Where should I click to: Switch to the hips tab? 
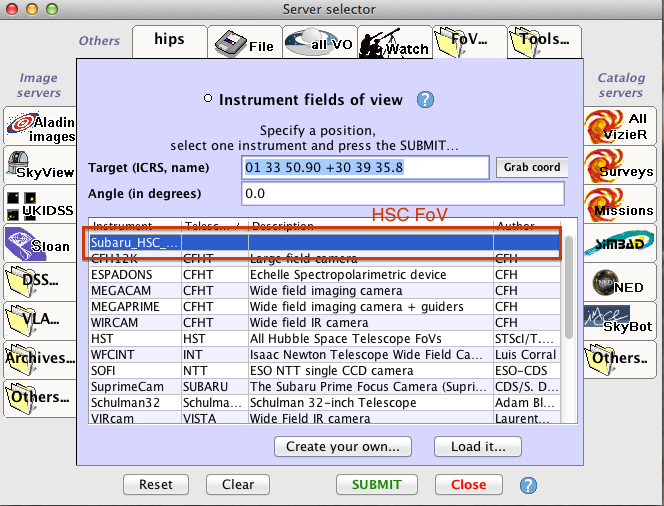168,41
